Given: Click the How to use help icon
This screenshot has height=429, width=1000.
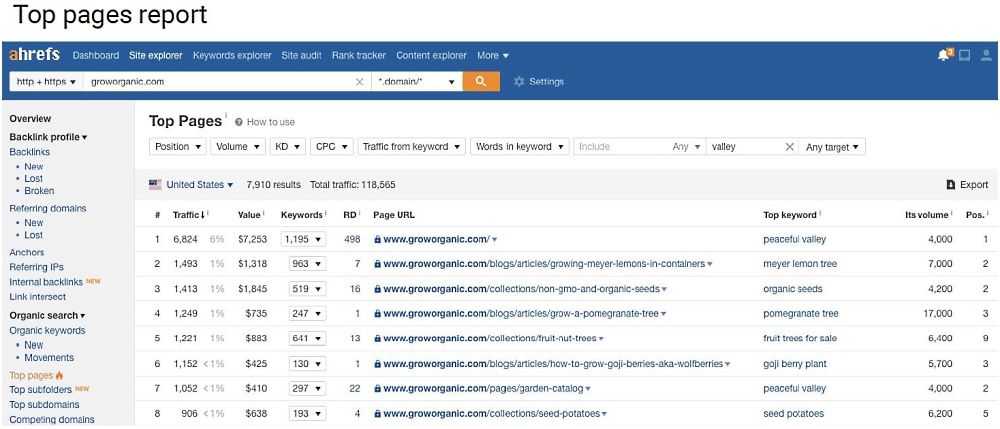Looking at the screenshot, I should pos(239,122).
